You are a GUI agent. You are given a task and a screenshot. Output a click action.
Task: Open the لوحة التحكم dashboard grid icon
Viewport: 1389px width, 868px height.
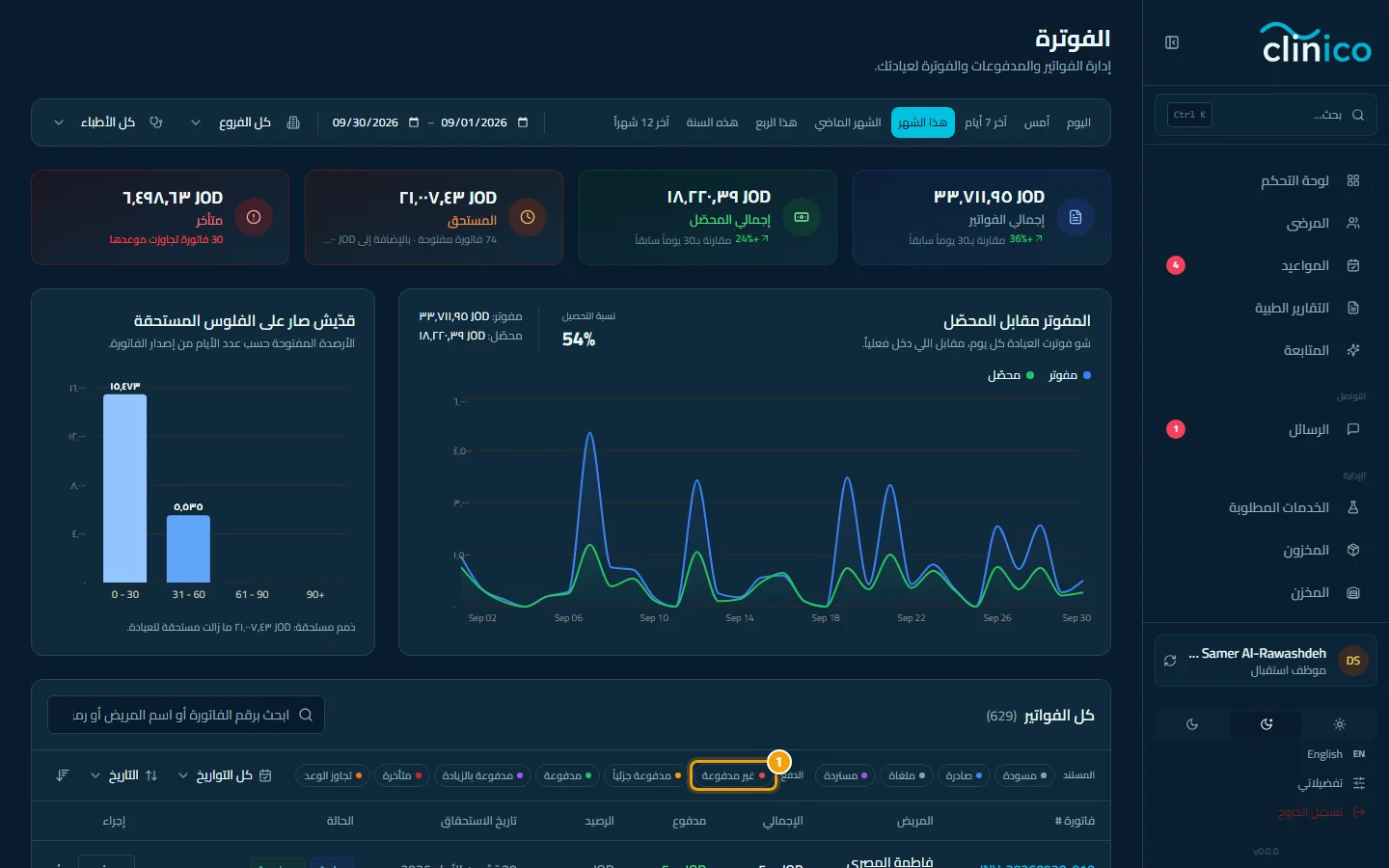pyautogui.click(x=1353, y=180)
